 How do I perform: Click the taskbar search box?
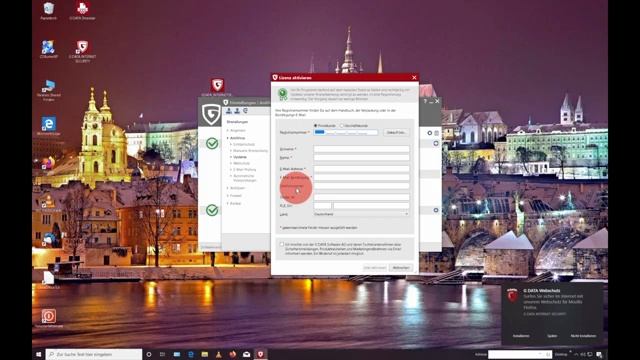coord(94,354)
